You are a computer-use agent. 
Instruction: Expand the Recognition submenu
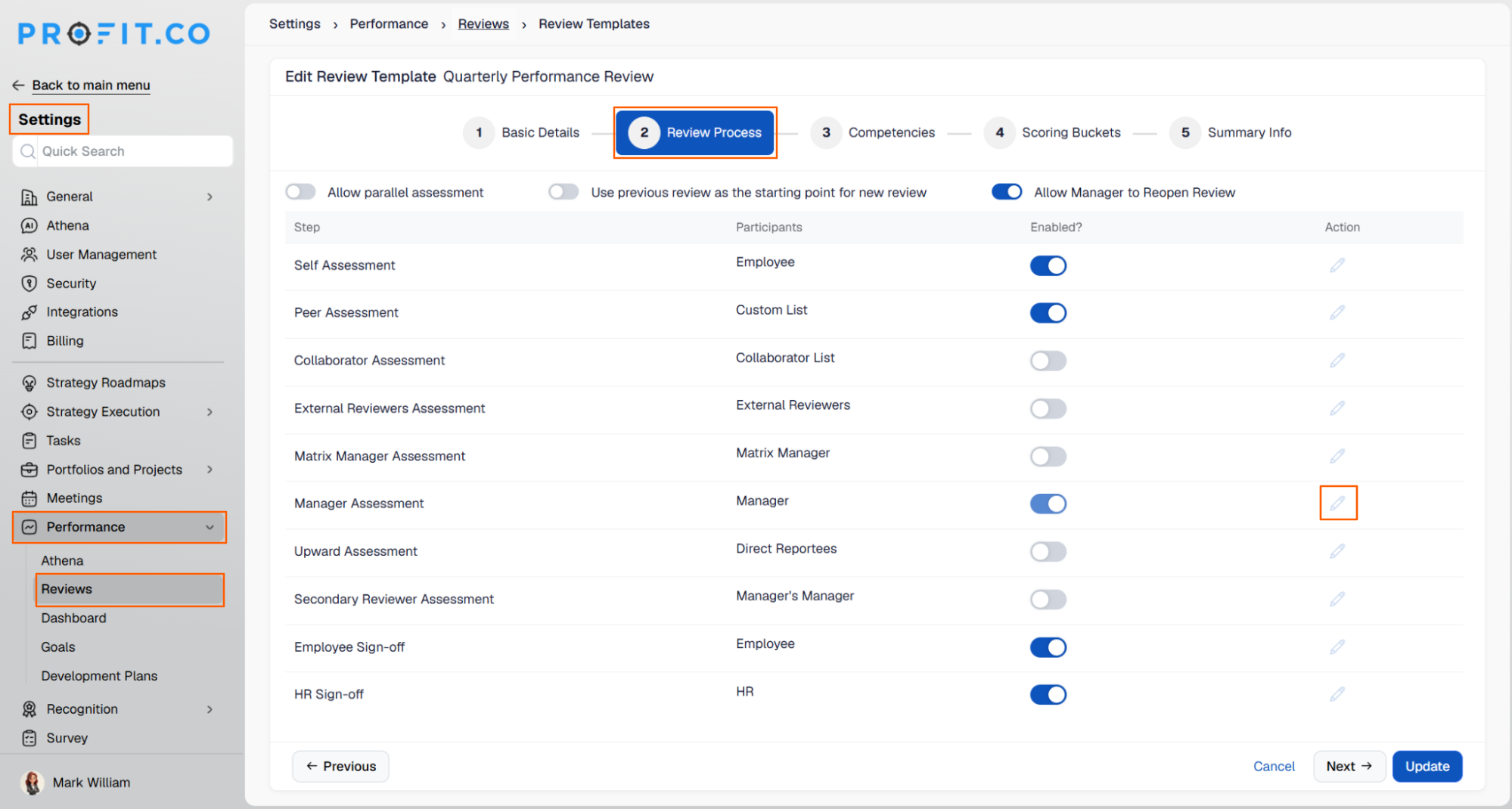[210, 709]
